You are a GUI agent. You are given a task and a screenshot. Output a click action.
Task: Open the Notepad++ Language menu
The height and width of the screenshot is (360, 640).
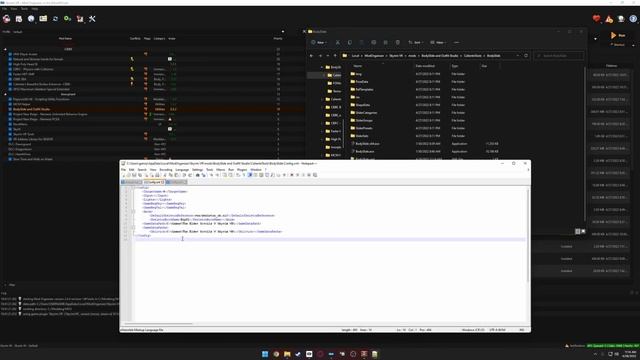click(x=182, y=169)
